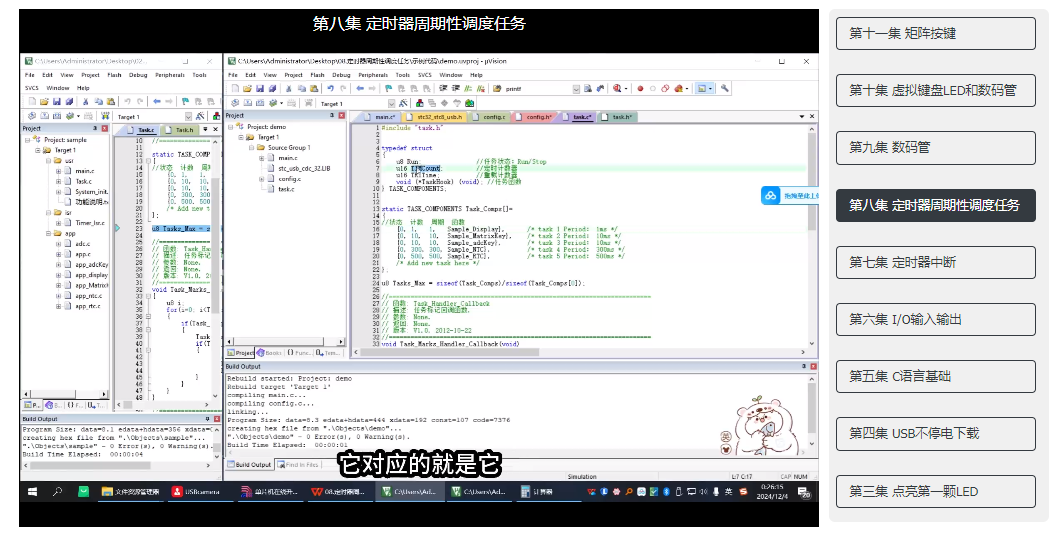Click Baidu cloud upload floating widget
Image resolution: width=1064 pixels, height=549 pixels.
pos(789,195)
